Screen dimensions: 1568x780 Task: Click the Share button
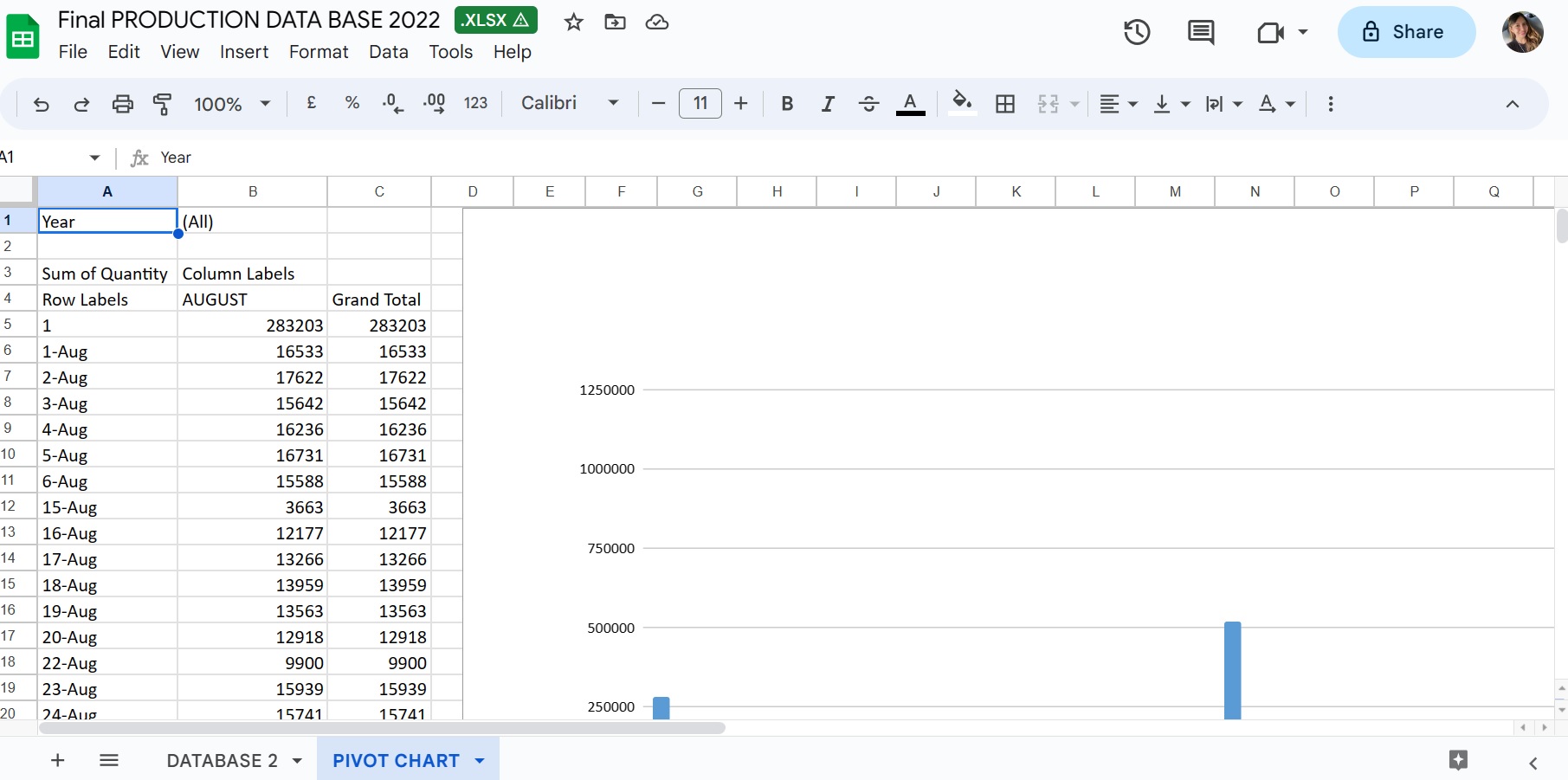pyautogui.click(x=1406, y=32)
